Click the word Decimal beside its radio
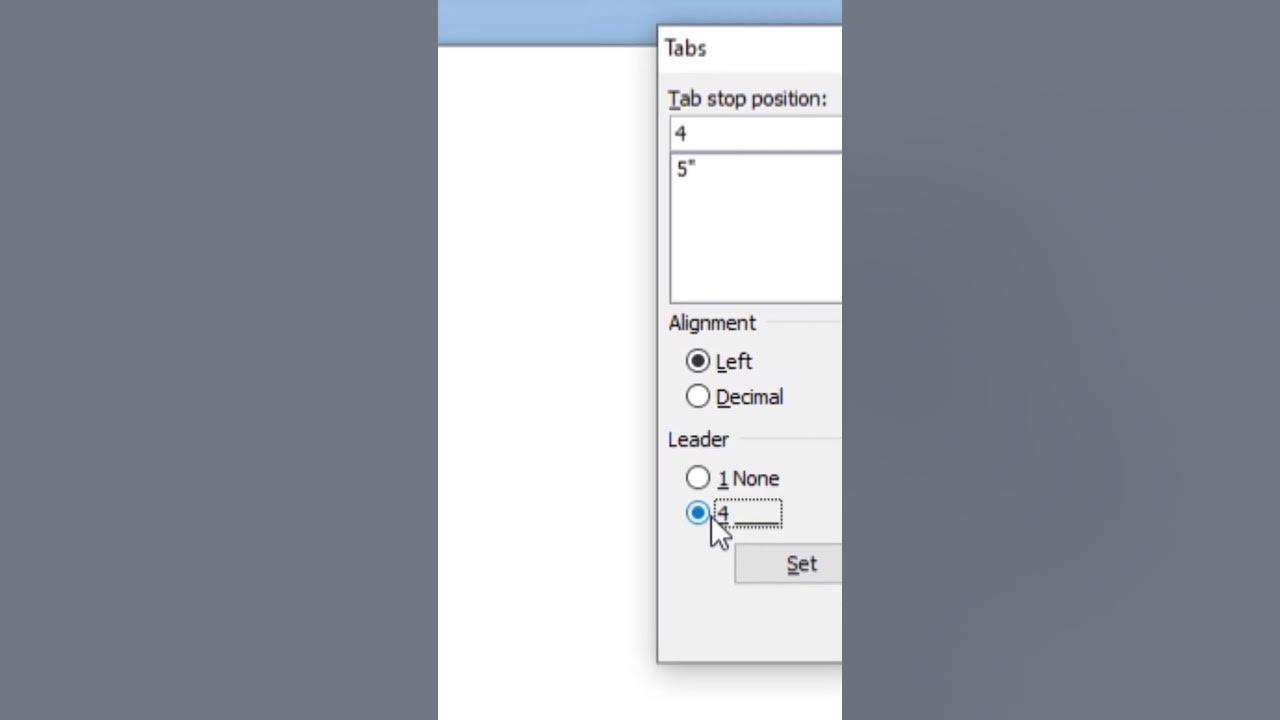Image resolution: width=1280 pixels, height=720 pixels. pos(749,397)
